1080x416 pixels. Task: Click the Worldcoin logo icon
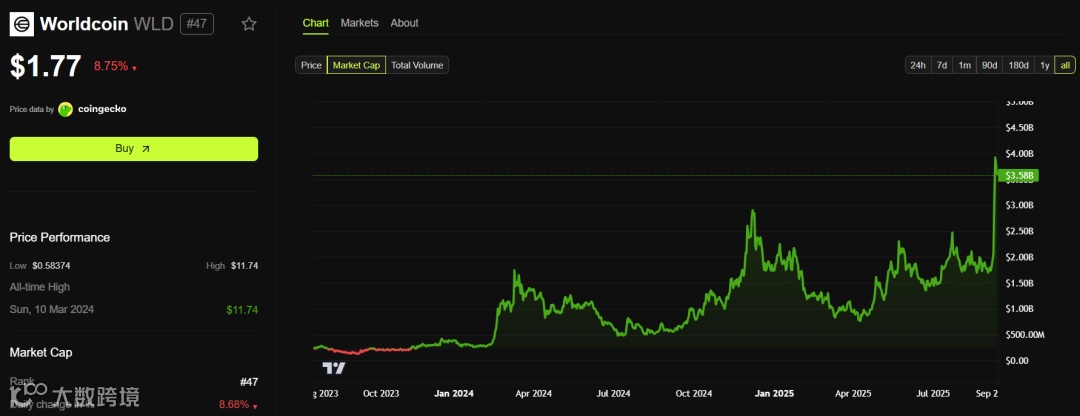point(21,24)
